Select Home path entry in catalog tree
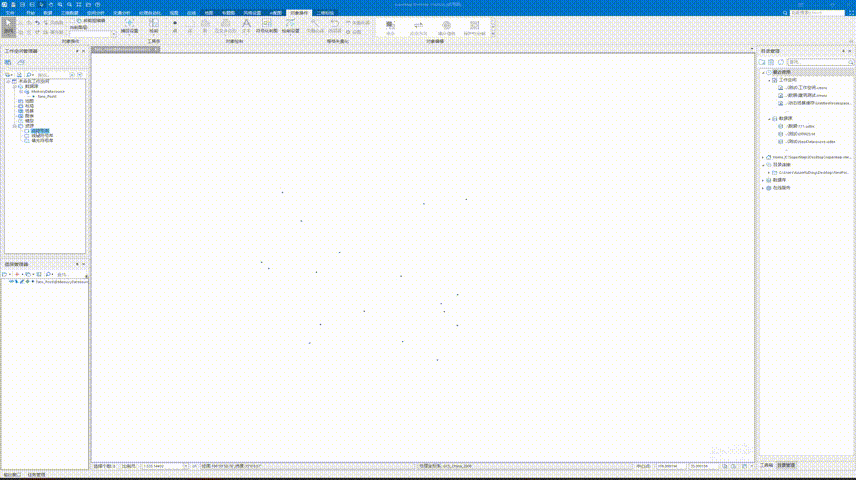The image size is (856, 480). 812,157
